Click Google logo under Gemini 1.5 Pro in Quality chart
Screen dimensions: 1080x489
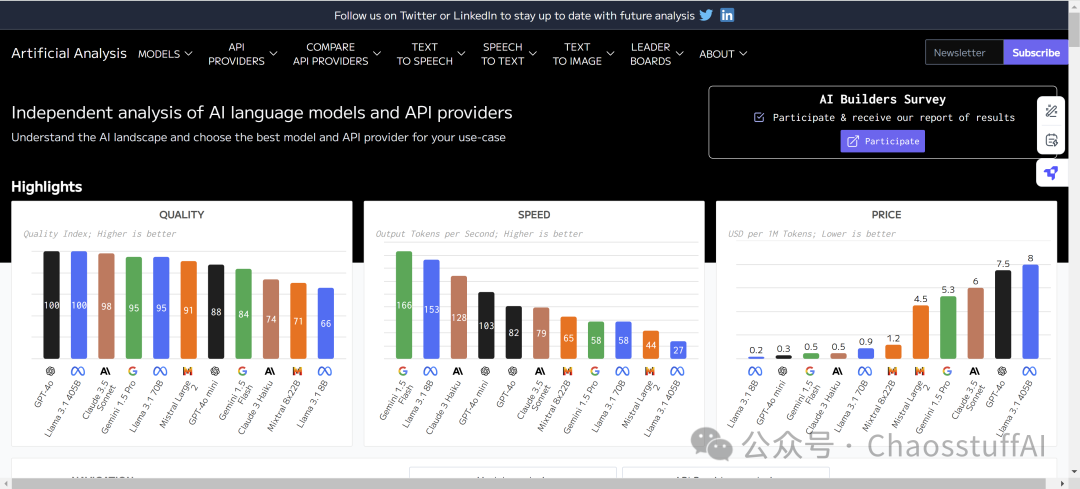point(133,370)
